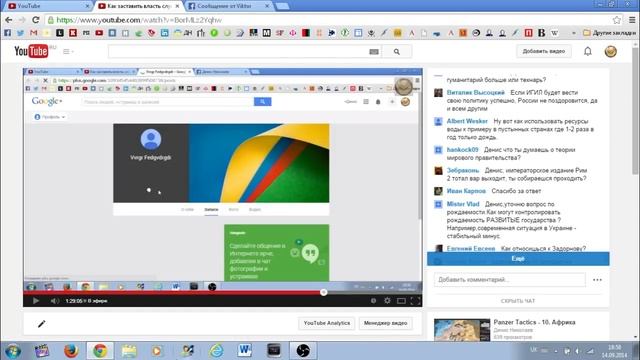Click the edit pencil icon below video
640x360 pixels.
coord(41,324)
